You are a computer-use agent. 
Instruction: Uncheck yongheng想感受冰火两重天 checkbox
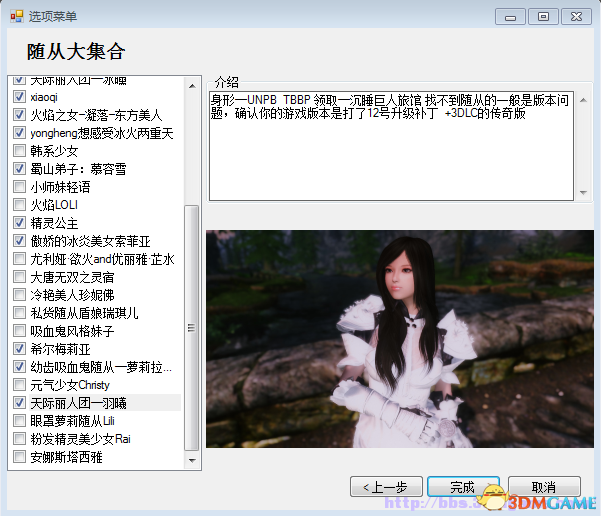(19, 133)
